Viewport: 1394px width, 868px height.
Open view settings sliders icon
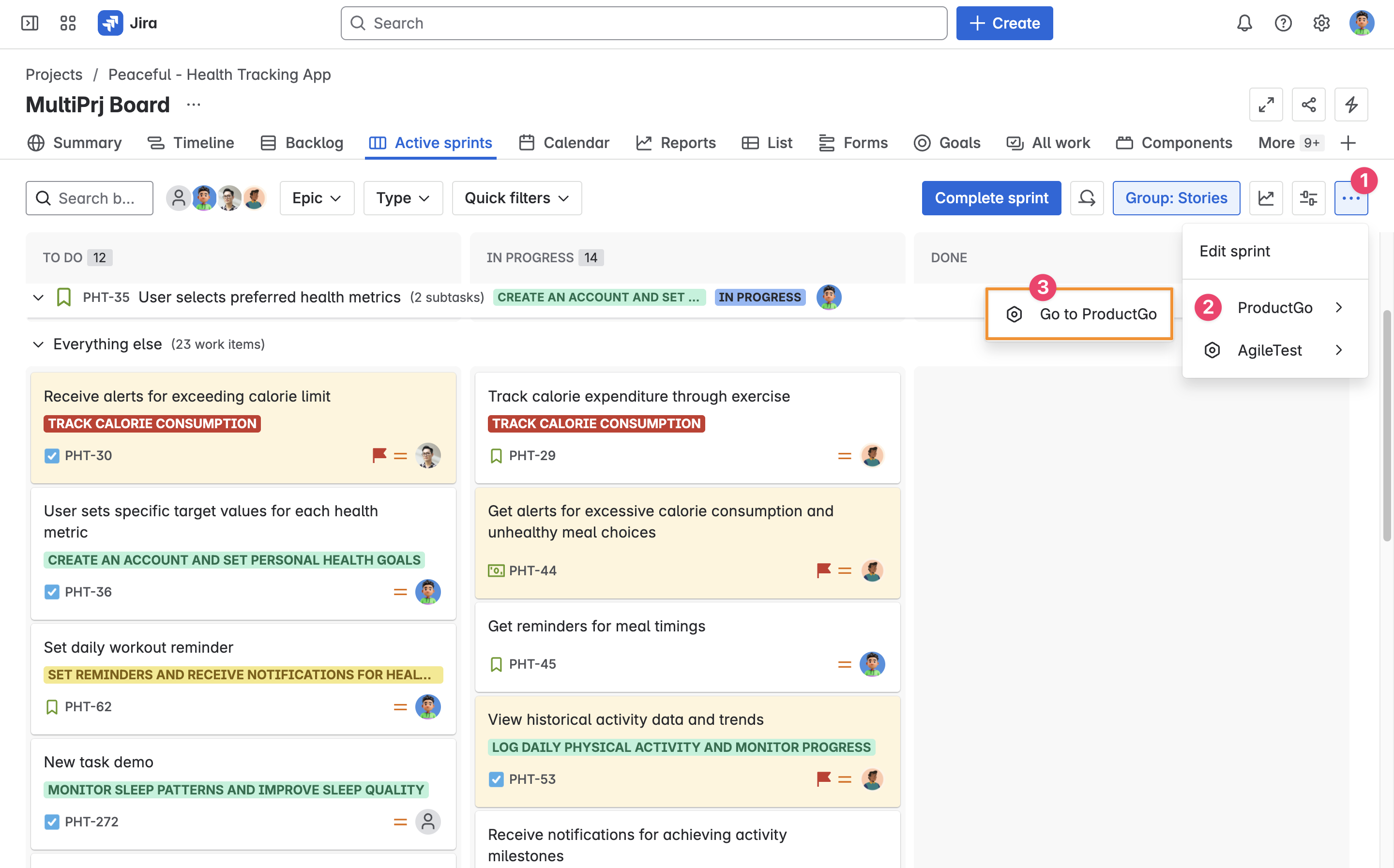click(1308, 198)
